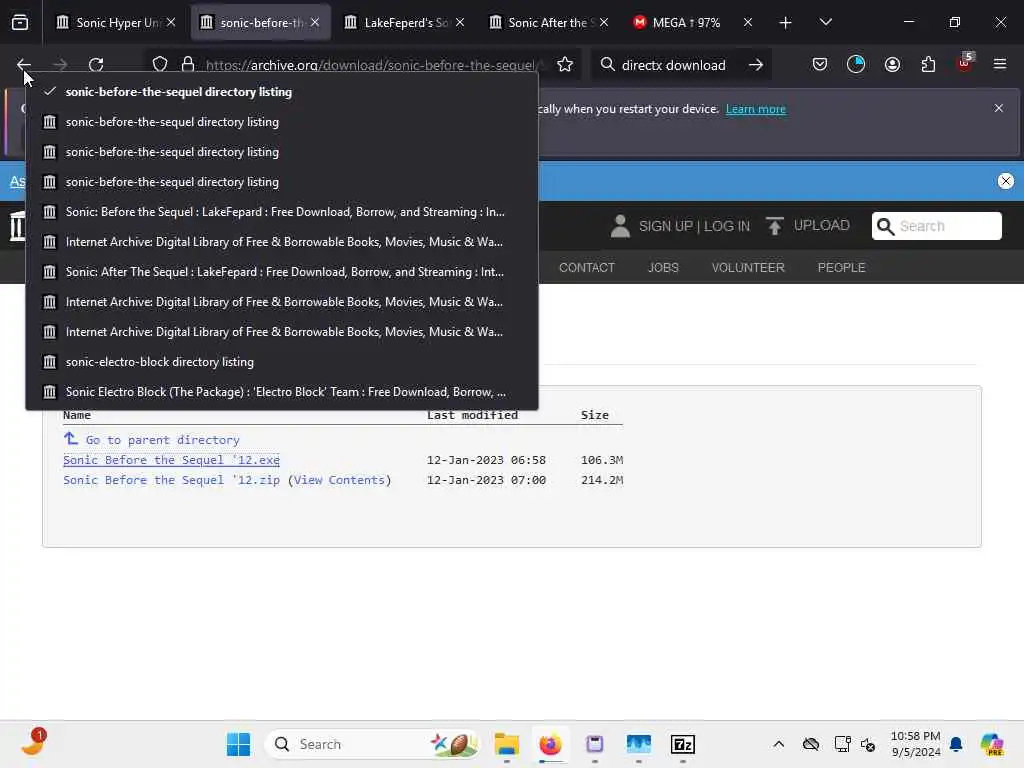List all tabs dropdown arrow
1024x768 pixels.
point(825,22)
